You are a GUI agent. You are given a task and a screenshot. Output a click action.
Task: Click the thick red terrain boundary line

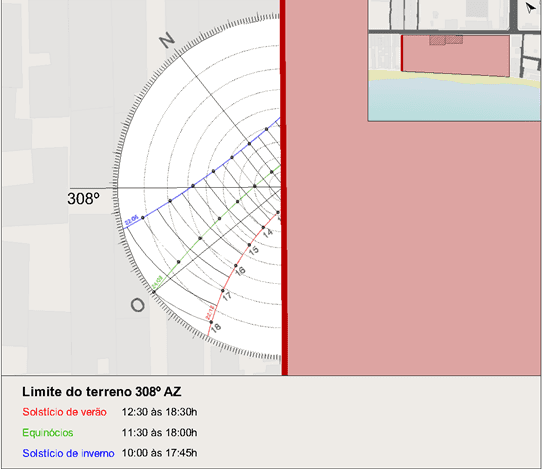tap(284, 187)
